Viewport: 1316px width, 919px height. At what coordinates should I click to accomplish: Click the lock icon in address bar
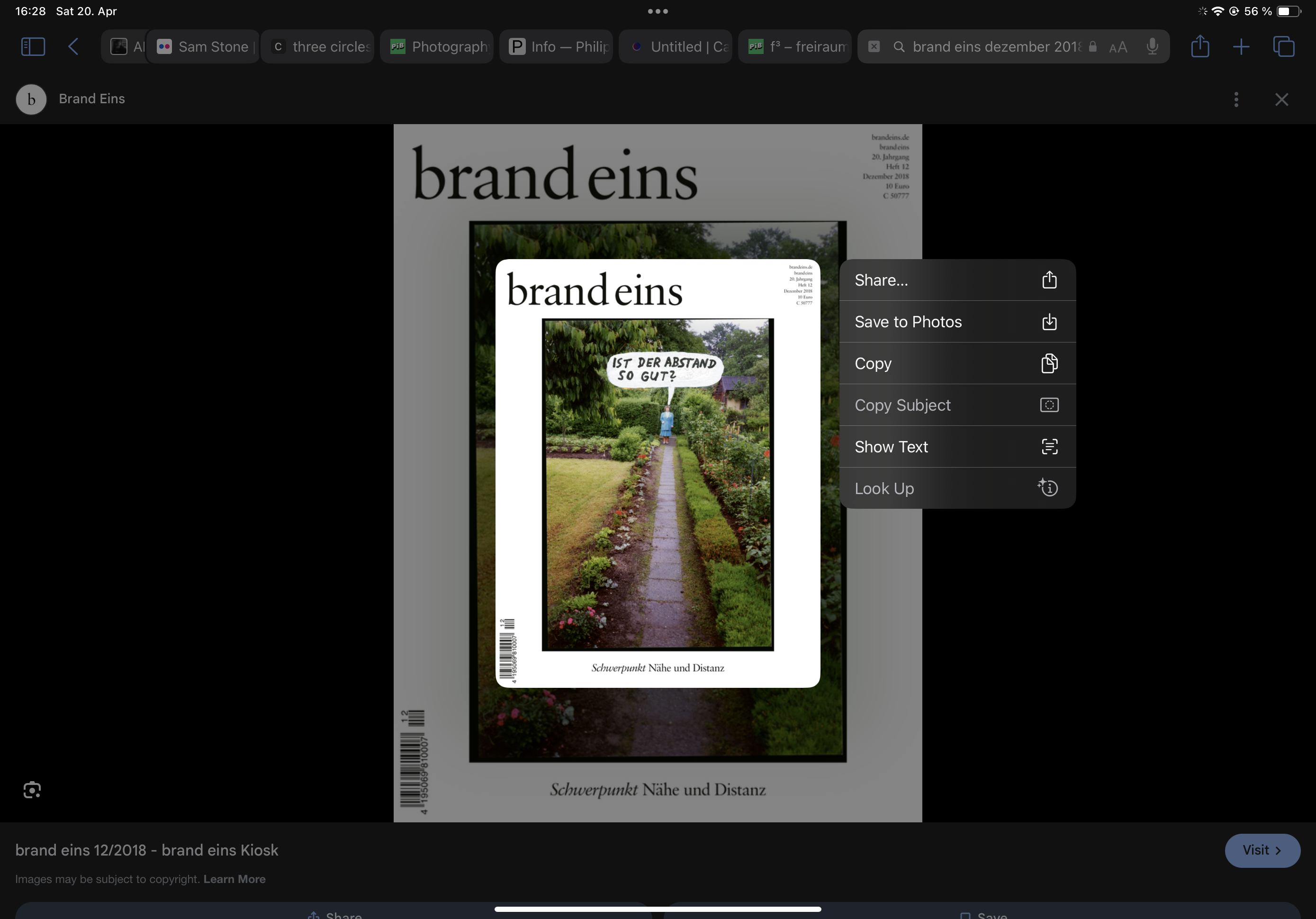(x=1092, y=46)
